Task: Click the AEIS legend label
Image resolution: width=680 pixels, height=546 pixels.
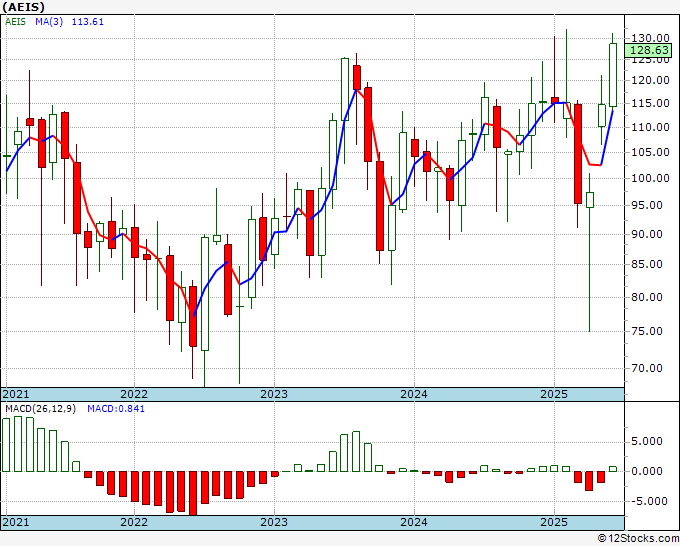Action: (15, 22)
